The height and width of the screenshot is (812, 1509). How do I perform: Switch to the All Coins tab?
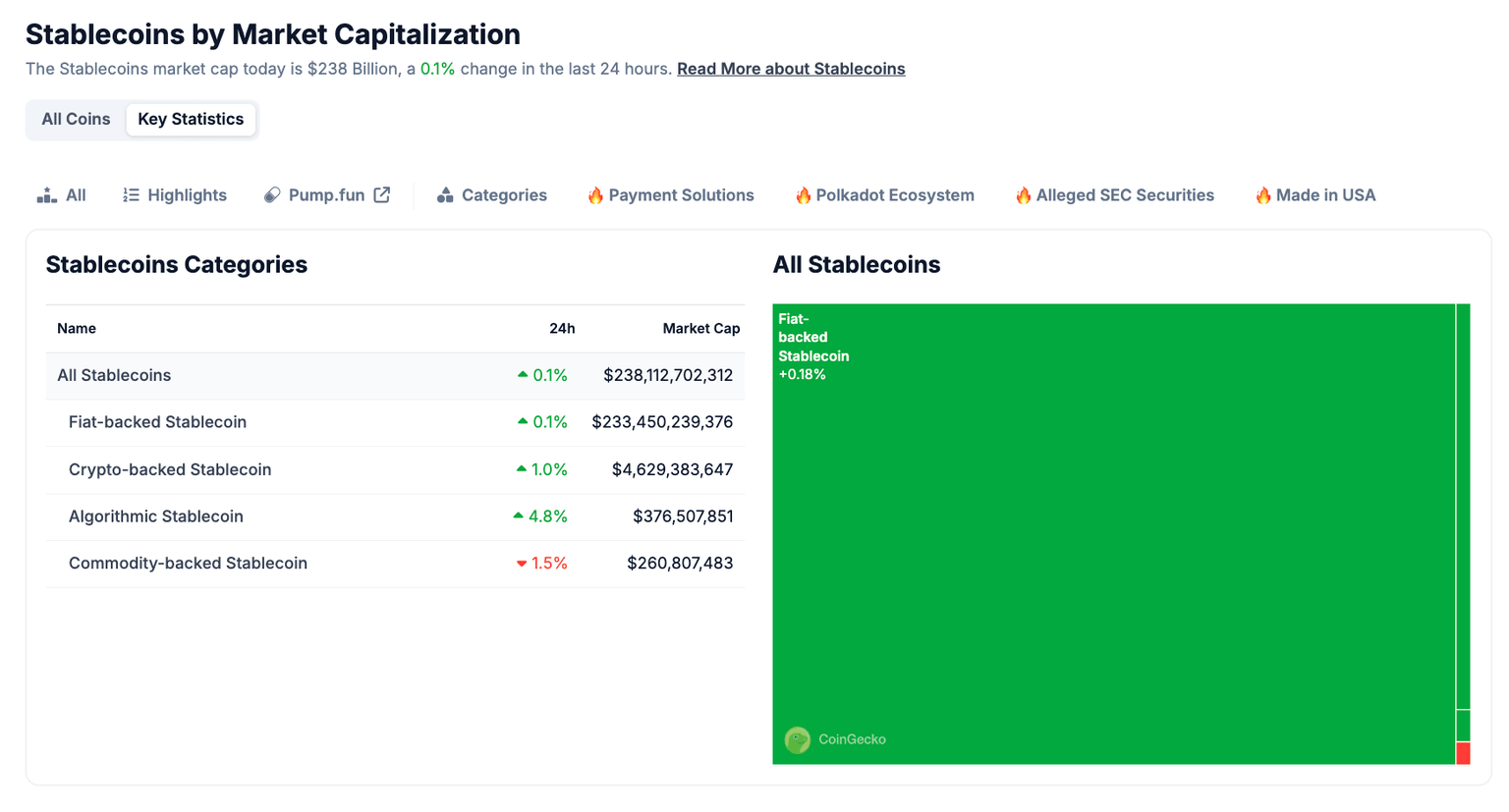76,119
